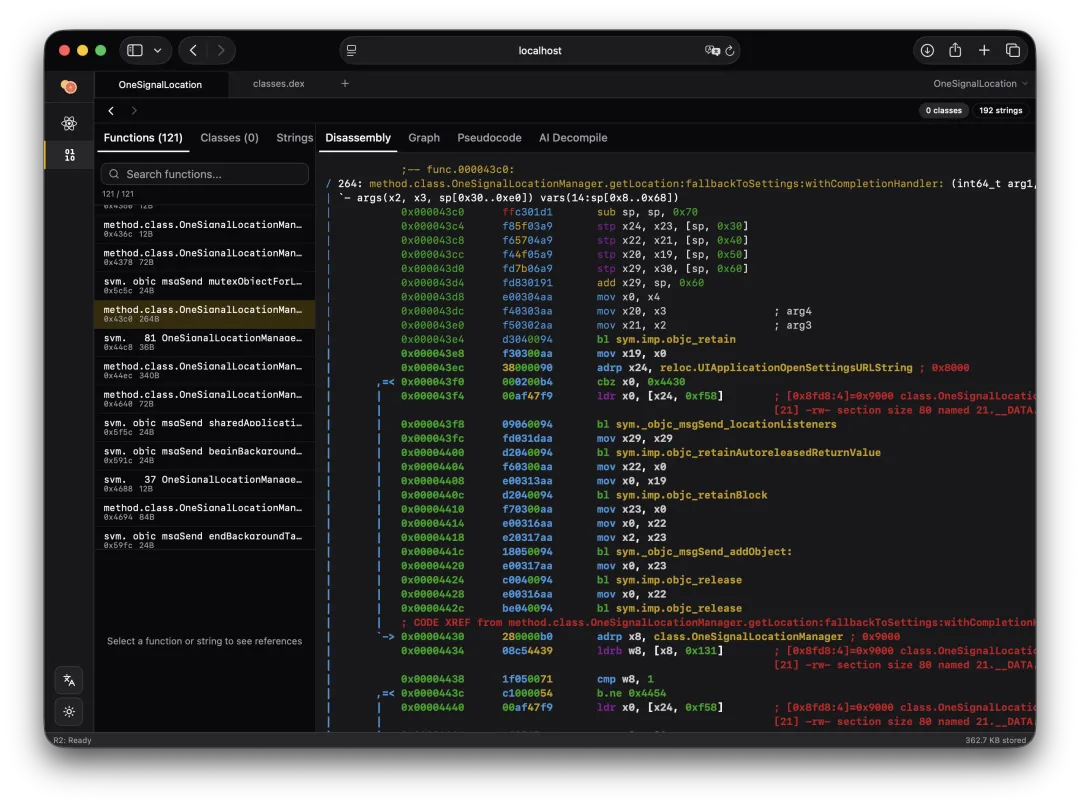Image resolution: width=1080 pixels, height=806 pixels.
Task: Go back using the in-app back arrow
Action: (x=111, y=111)
